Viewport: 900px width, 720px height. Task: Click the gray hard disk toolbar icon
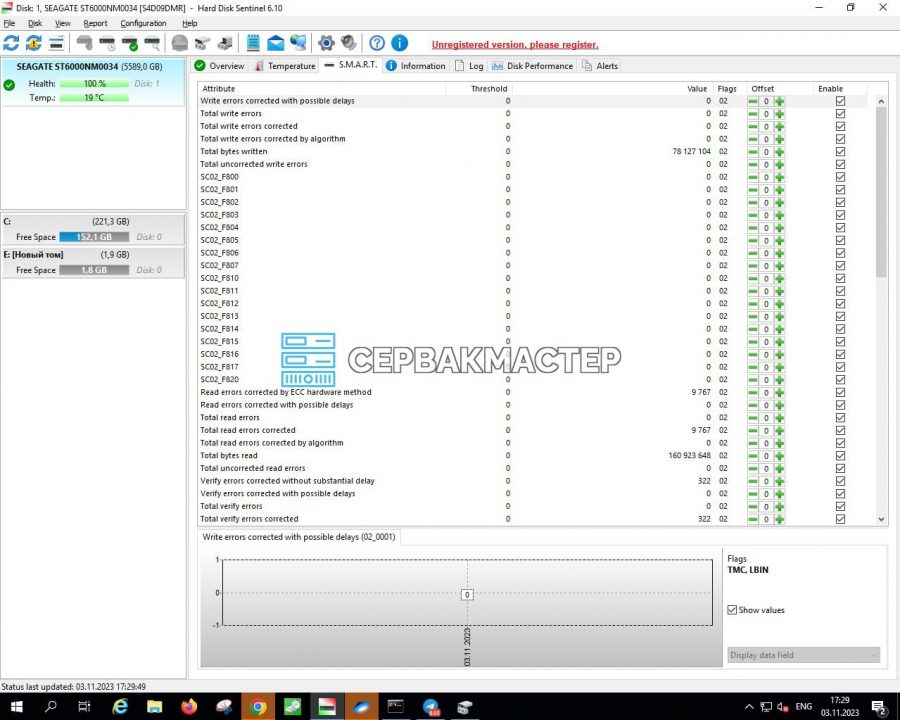(x=84, y=43)
